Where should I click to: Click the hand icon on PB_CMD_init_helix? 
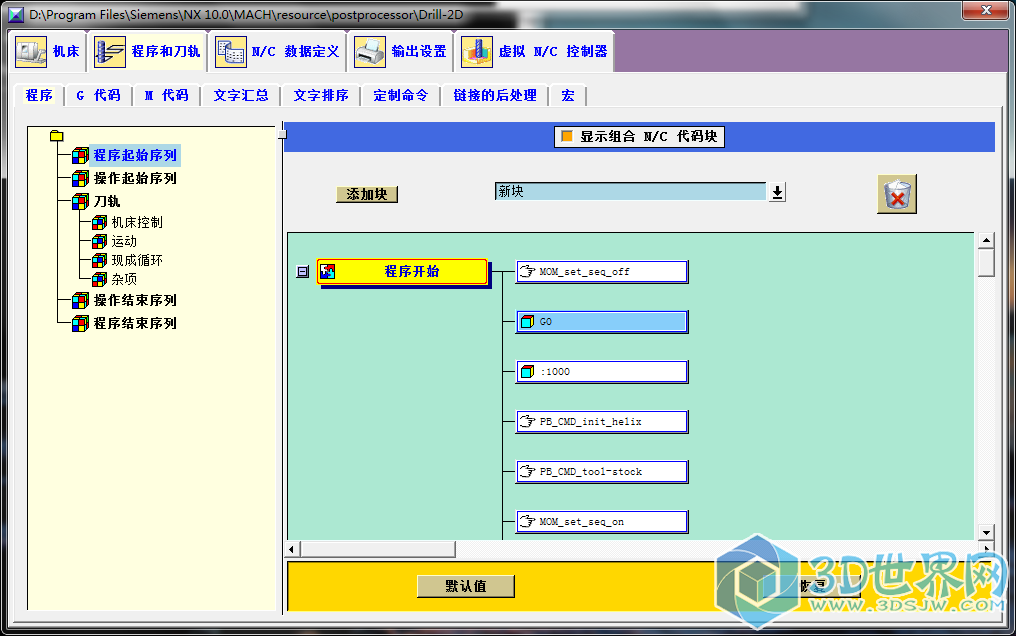coord(527,422)
